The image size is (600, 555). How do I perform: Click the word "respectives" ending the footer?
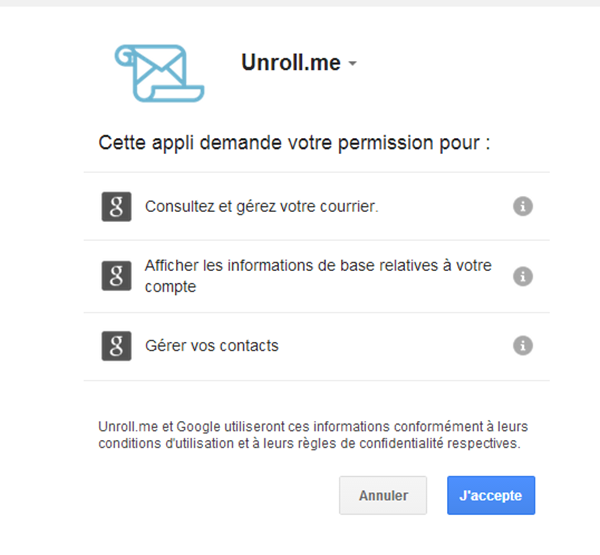484,443
